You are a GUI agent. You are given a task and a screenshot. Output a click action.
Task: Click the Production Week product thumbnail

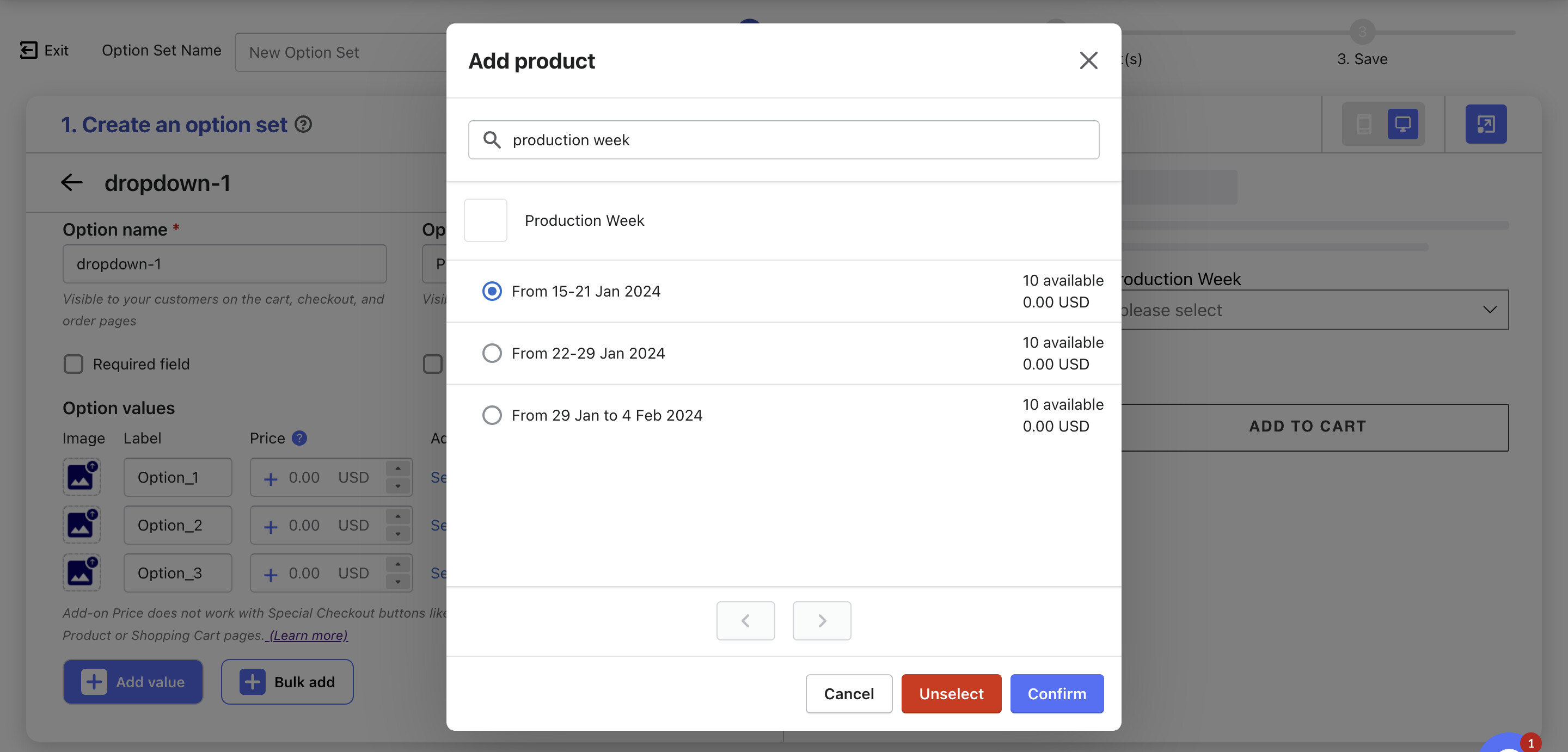486,220
